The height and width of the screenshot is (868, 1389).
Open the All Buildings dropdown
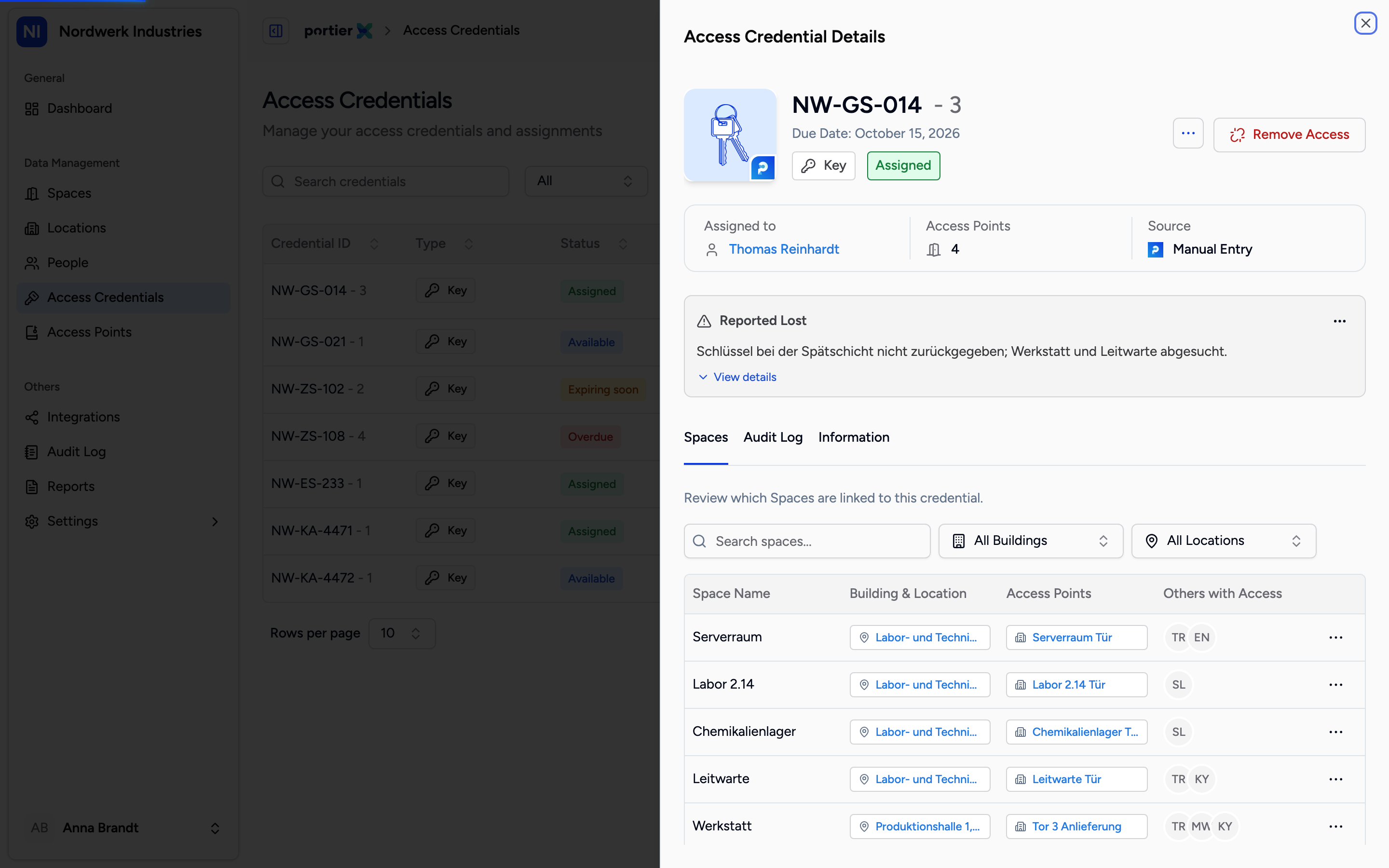point(1030,541)
